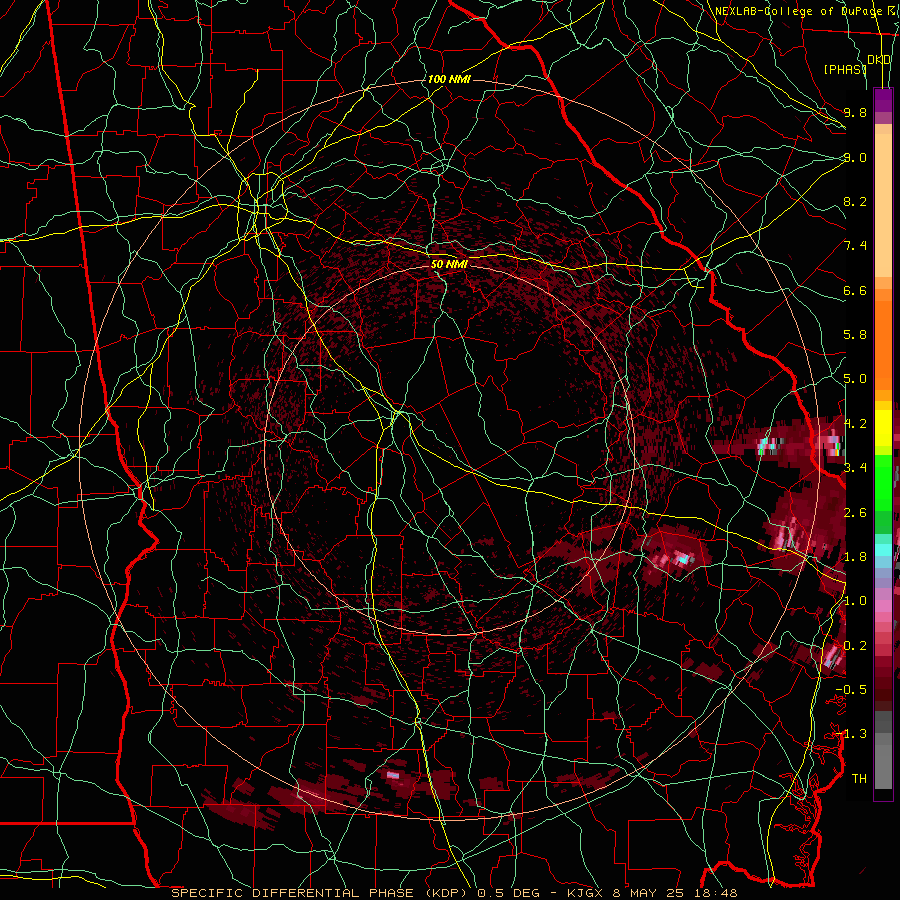Click the cyan band of the color scale
The image size is (900, 900).
click(x=883, y=550)
